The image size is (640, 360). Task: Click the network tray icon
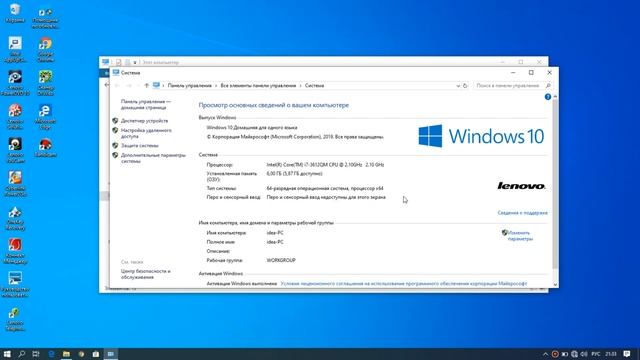(x=574, y=354)
